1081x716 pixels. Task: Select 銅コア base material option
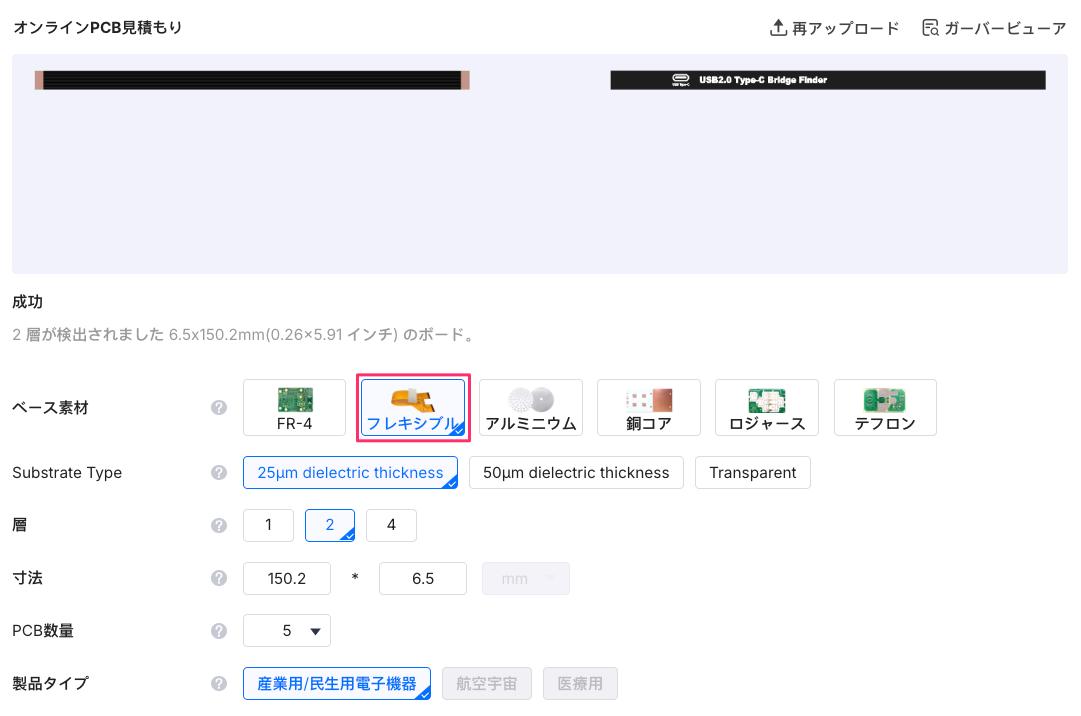648,408
